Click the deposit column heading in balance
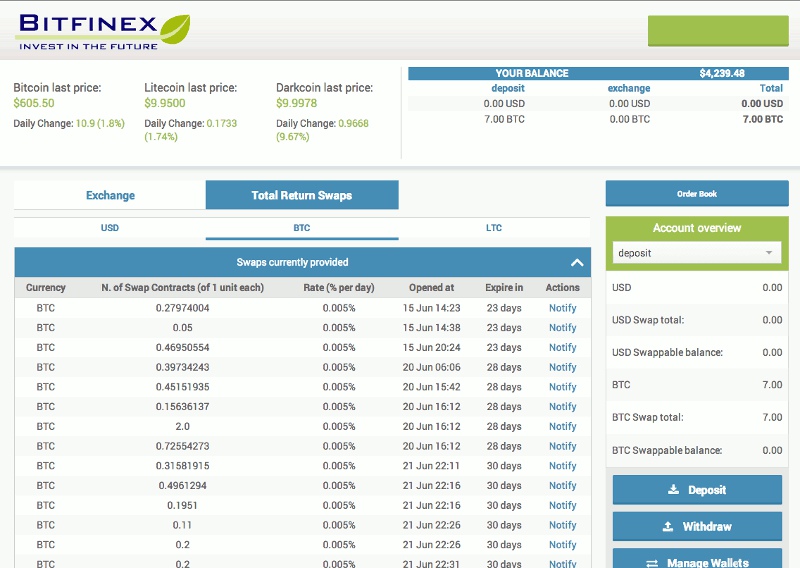Viewport: 800px width, 568px height. pos(508,88)
